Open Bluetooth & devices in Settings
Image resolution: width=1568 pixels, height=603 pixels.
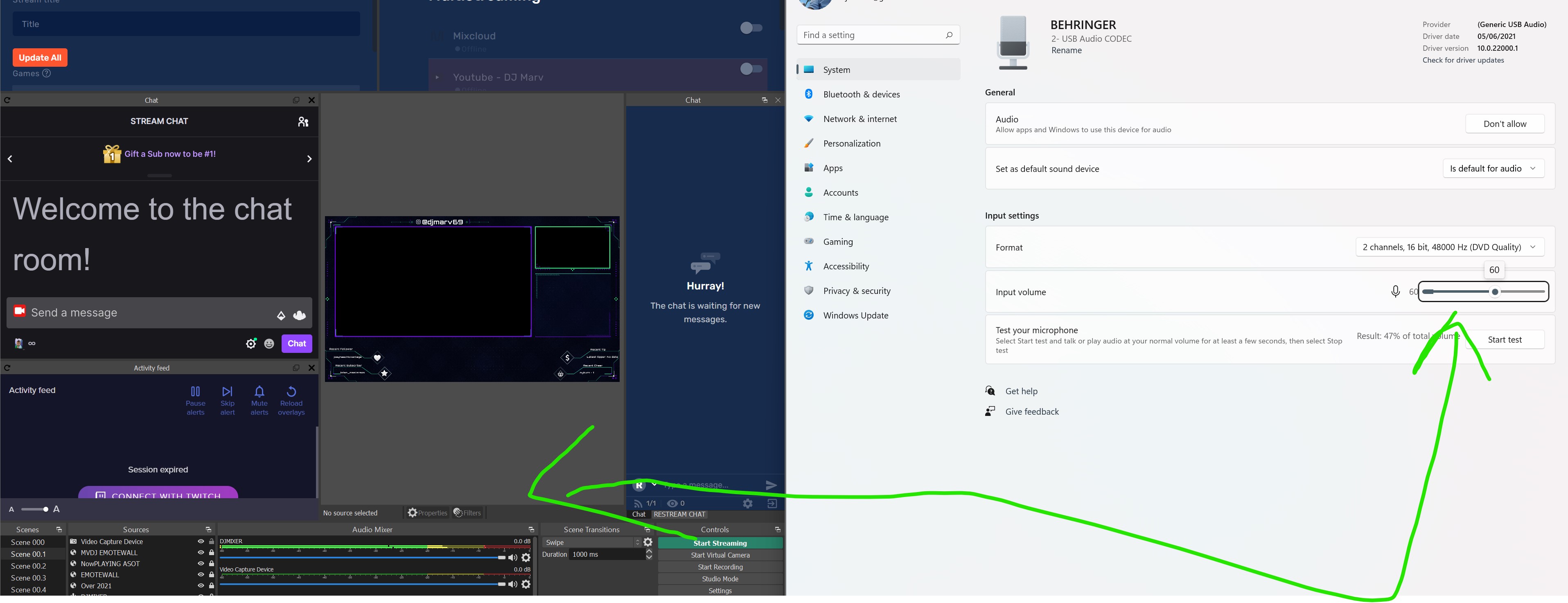(878, 95)
